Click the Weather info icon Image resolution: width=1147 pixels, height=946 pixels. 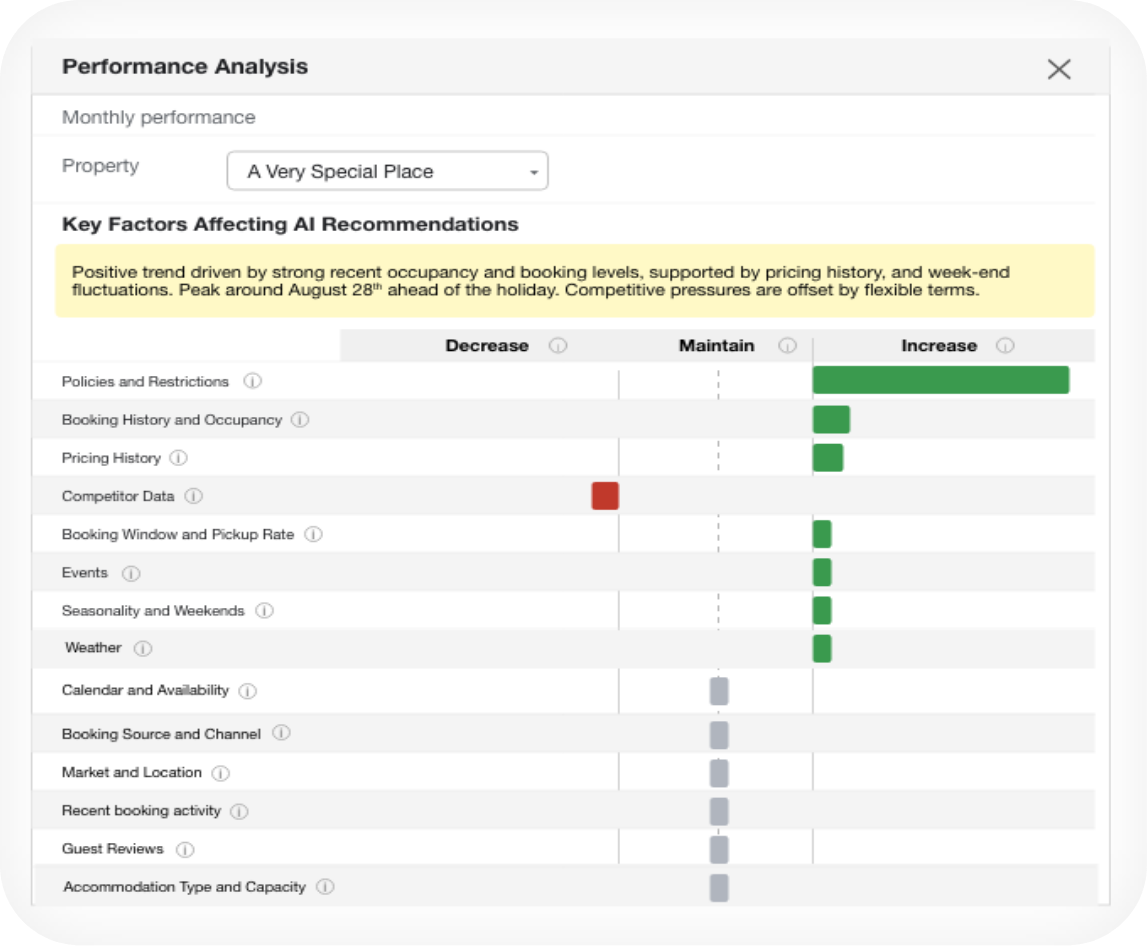[143, 648]
